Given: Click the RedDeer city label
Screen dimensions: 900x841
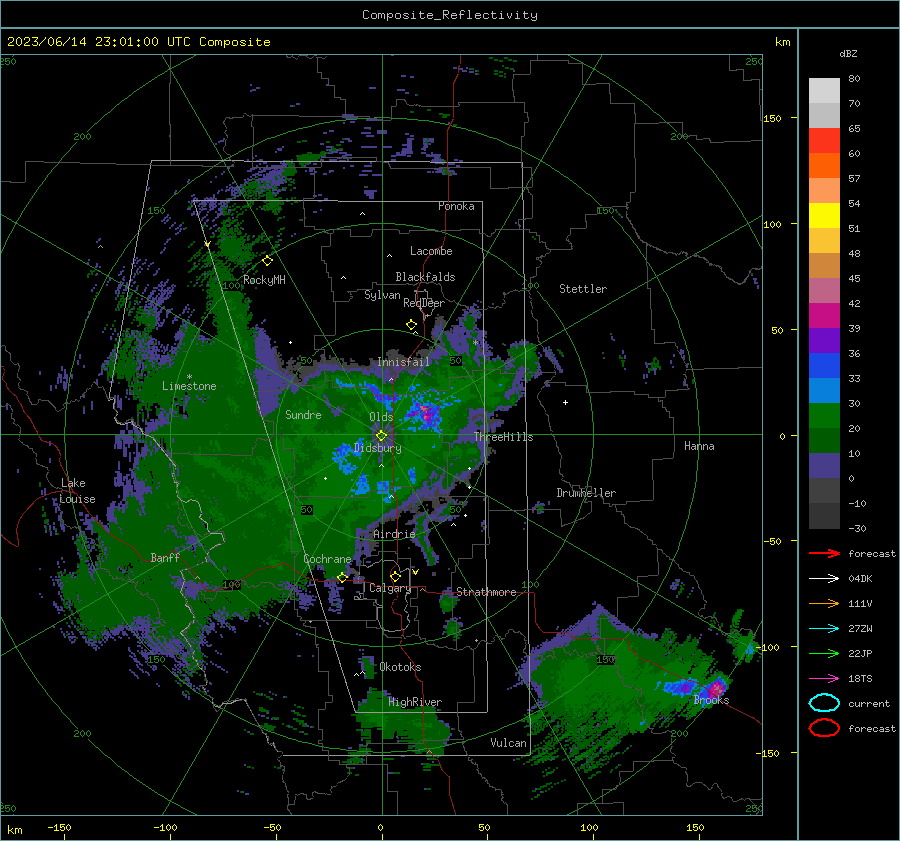Looking at the screenshot, I should tap(424, 303).
